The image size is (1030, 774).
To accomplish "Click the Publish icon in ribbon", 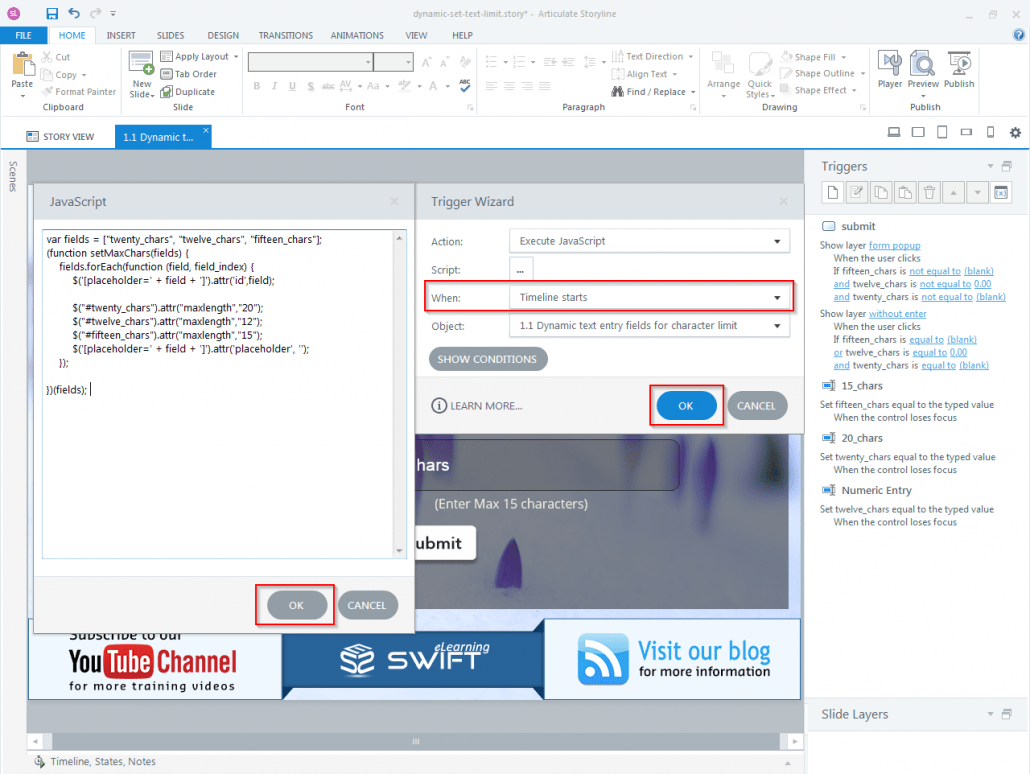I will click(959, 70).
